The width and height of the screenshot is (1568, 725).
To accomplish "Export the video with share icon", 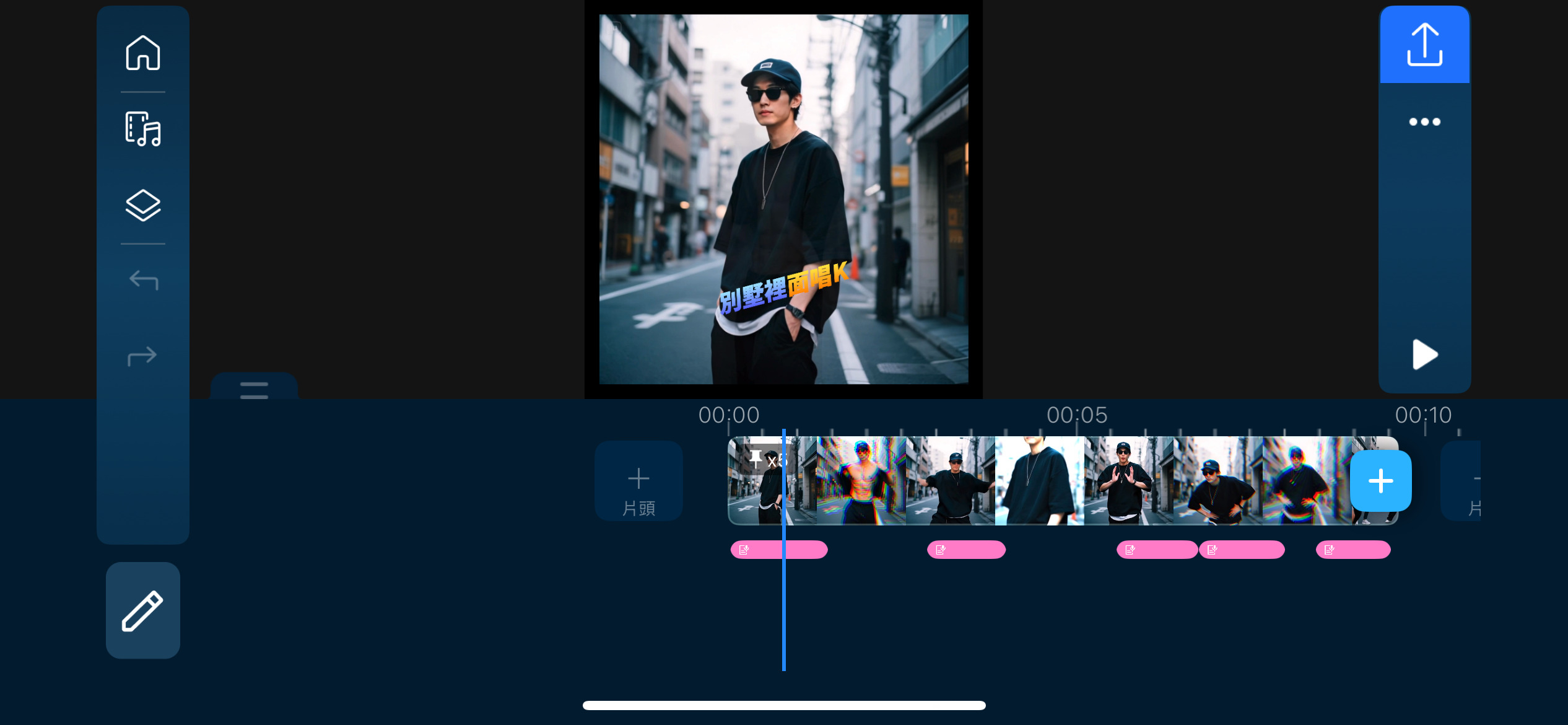I will point(1424,45).
